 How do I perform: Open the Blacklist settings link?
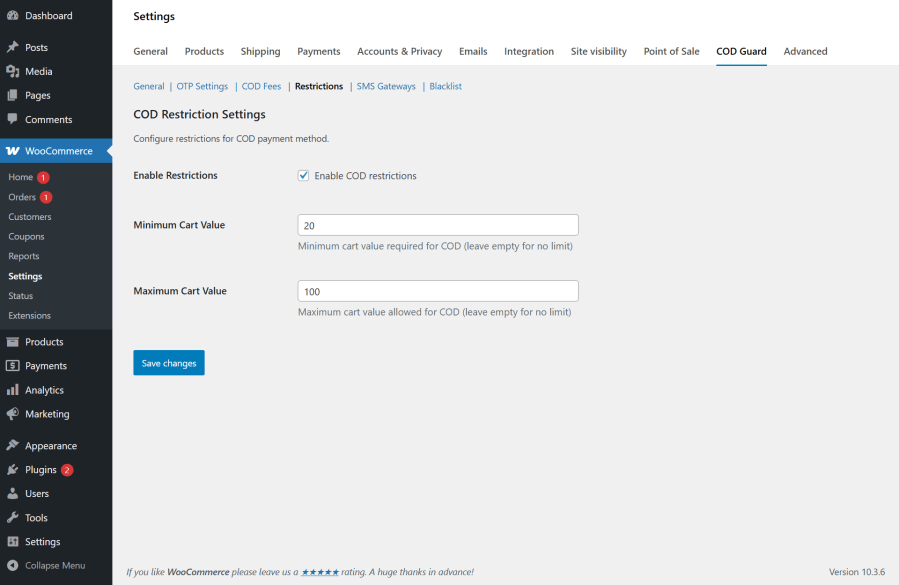click(x=445, y=86)
